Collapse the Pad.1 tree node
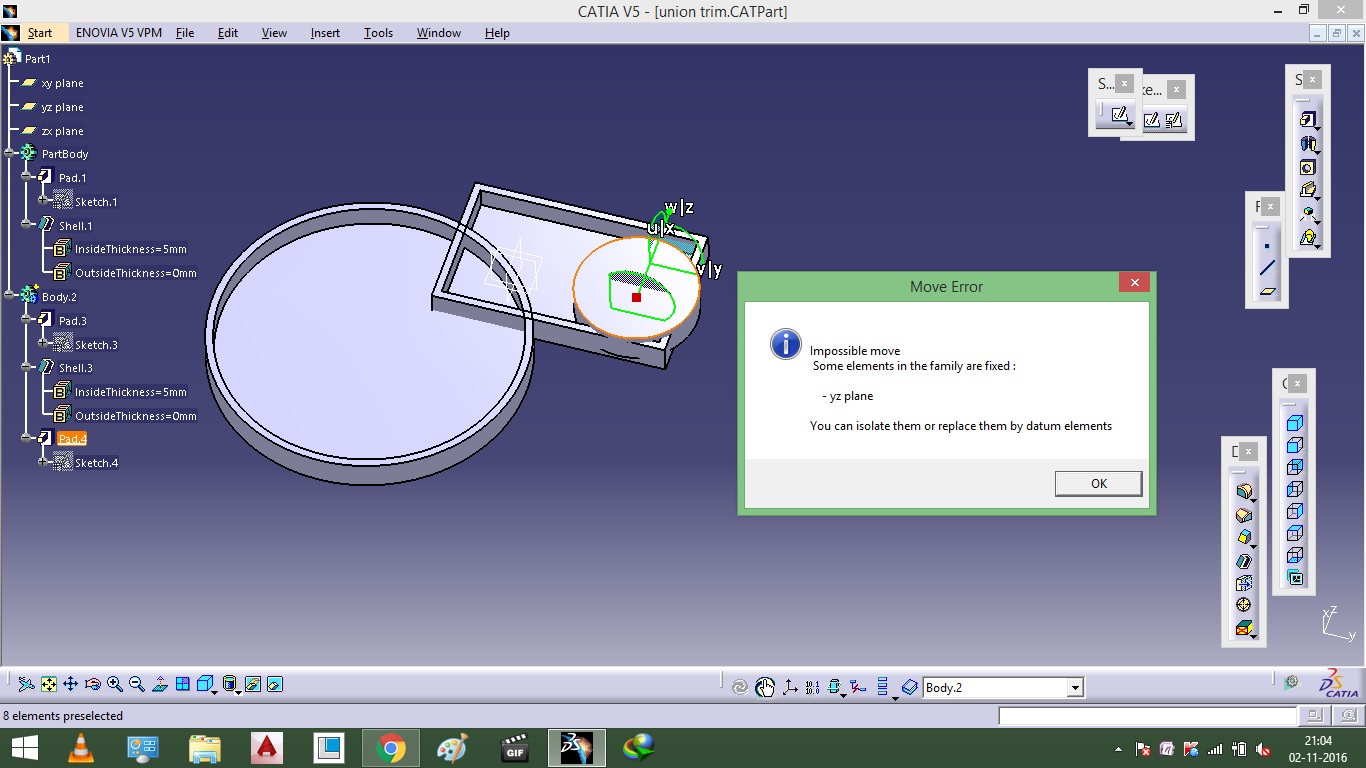 27,178
